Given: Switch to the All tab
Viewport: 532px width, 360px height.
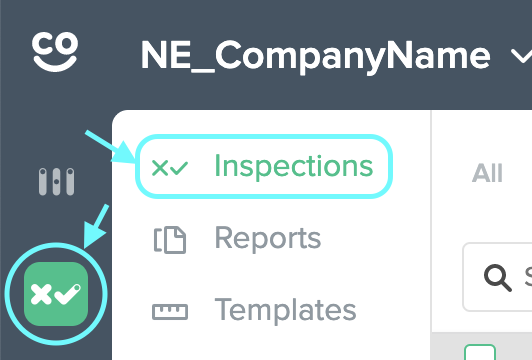Looking at the screenshot, I should tap(487, 173).
